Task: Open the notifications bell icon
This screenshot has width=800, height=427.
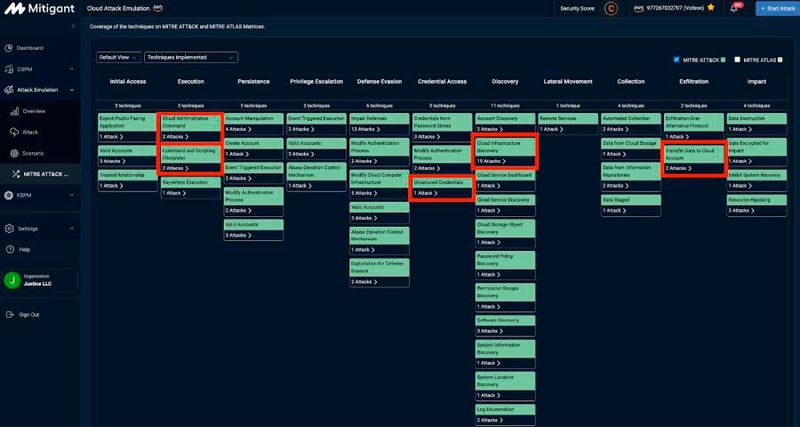Action: tap(734, 8)
